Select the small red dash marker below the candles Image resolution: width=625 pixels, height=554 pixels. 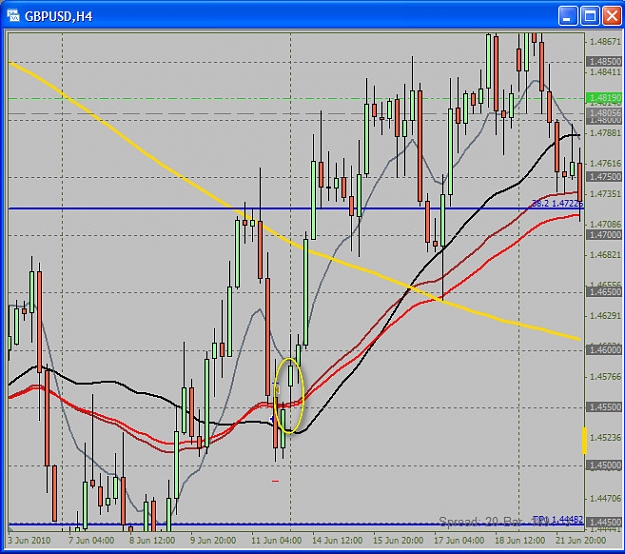[x=275, y=481]
